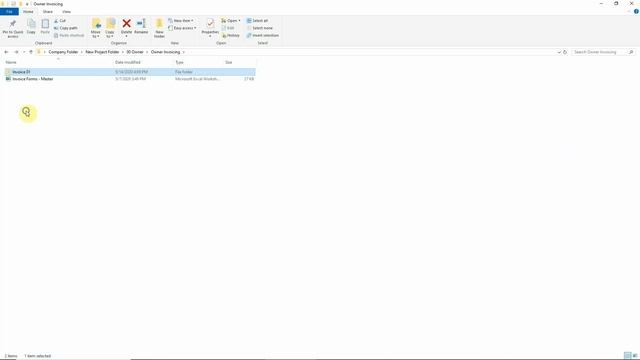Switch to the Home tab

pyautogui.click(x=28, y=12)
